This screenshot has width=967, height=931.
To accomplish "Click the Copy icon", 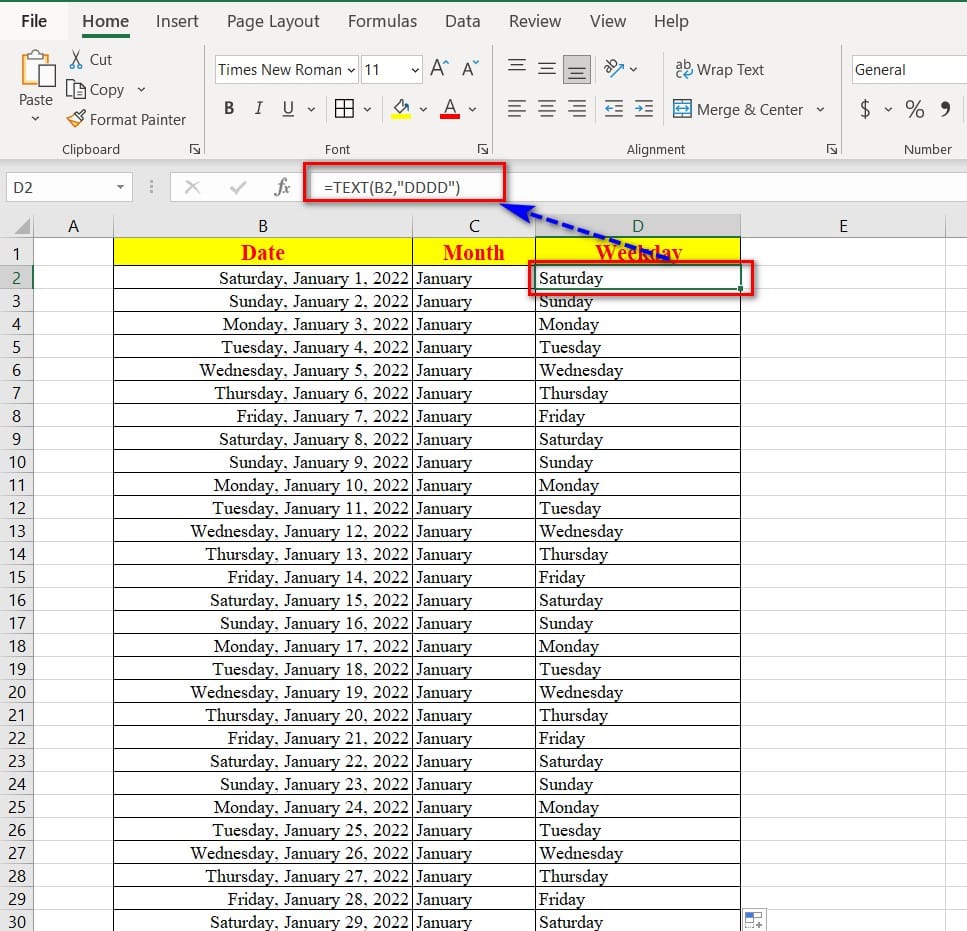I will tap(76, 89).
